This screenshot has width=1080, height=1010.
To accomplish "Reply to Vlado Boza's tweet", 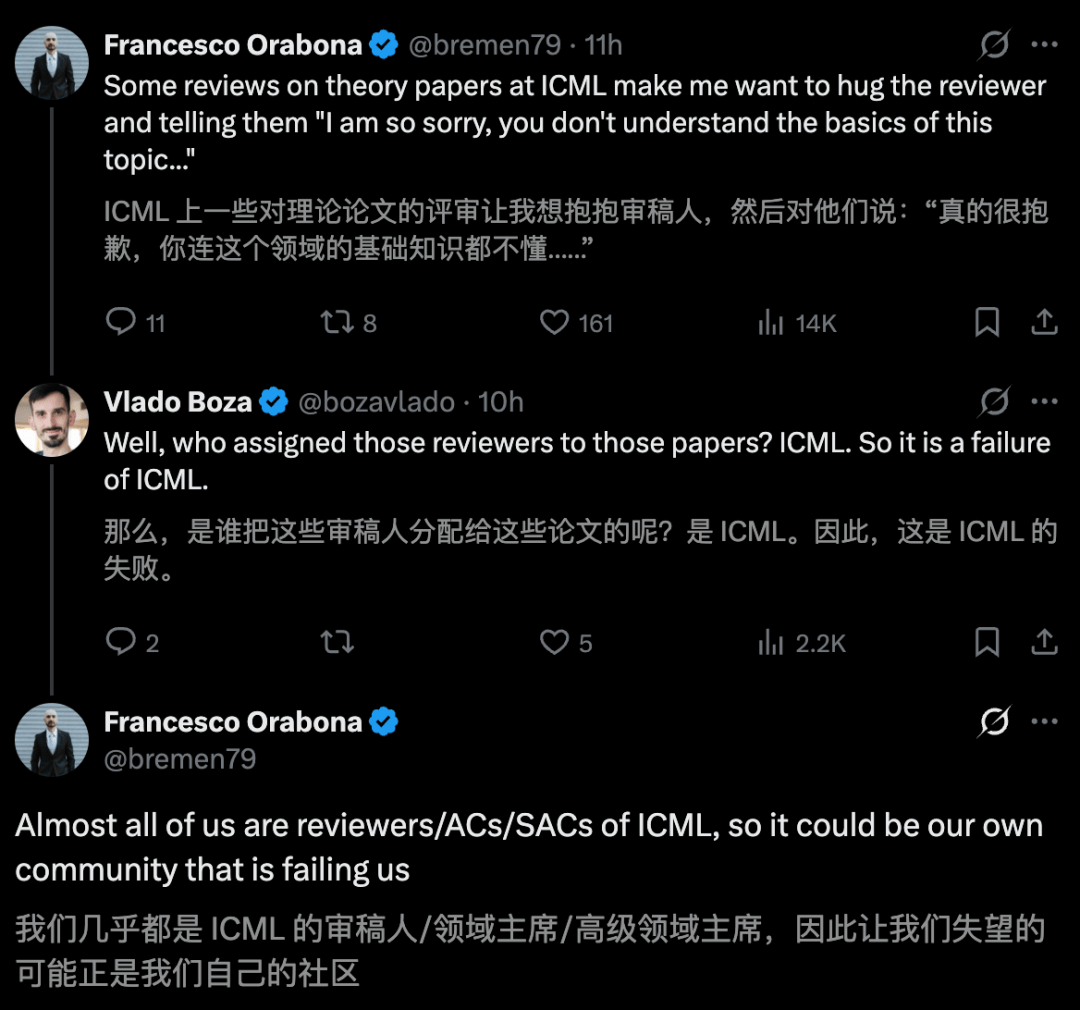I will 122,642.
